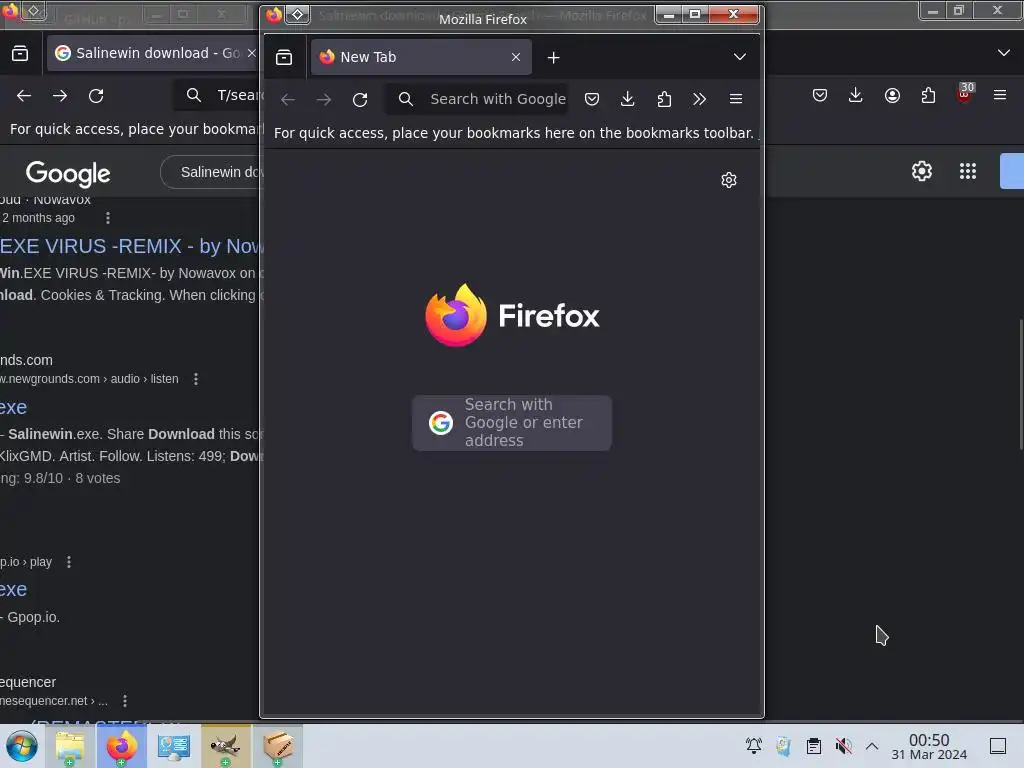Click the center 'Search with Google or enter address' box
Viewport: 1024px width, 768px height.
point(512,423)
